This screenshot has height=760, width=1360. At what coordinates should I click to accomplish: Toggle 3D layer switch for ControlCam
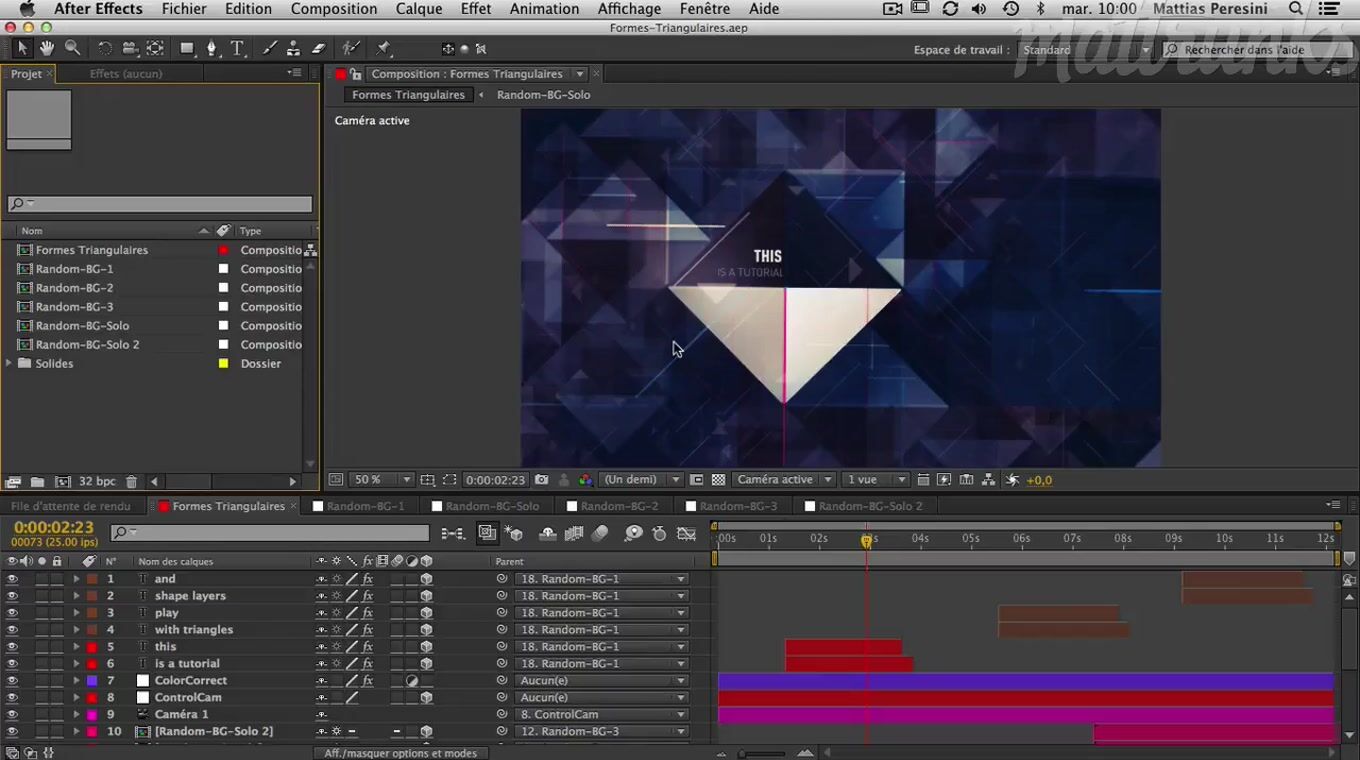coord(427,698)
